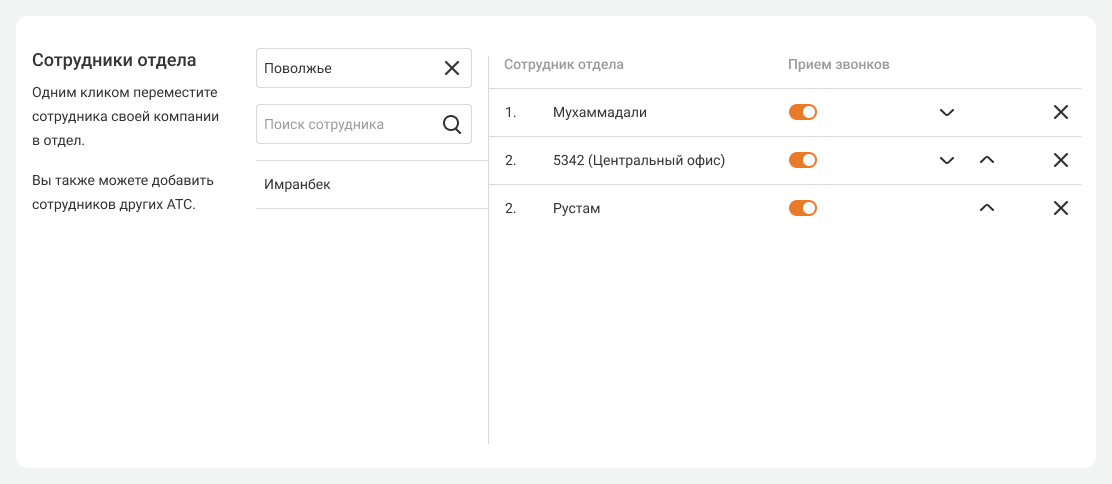This screenshot has height=484, width=1112.
Task: Focus the Поиск сотрудника search field
Action: click(x=345, y=125)
